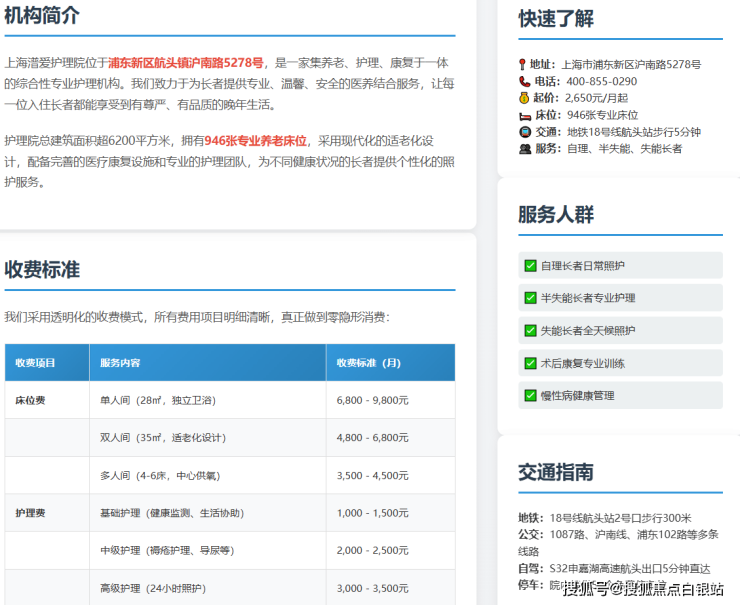
Task: Click the phone number 400-855-0290
Action: pos(600,81)
